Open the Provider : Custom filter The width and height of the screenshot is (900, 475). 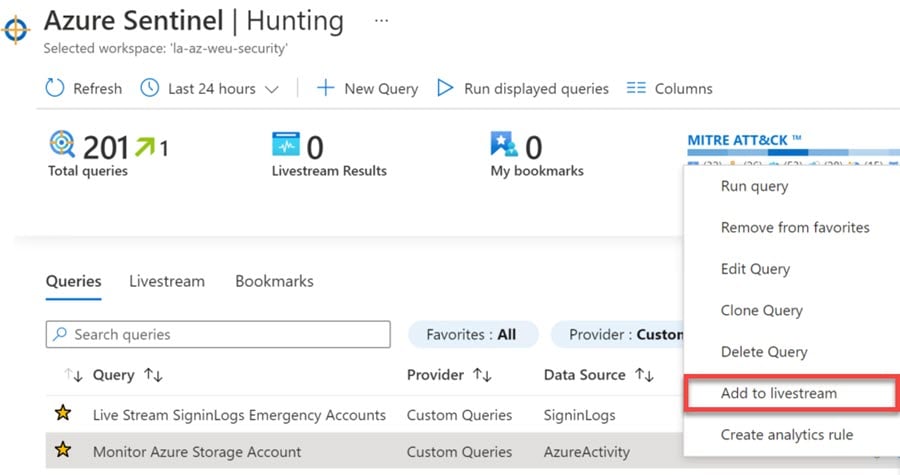tap(618, 334)
